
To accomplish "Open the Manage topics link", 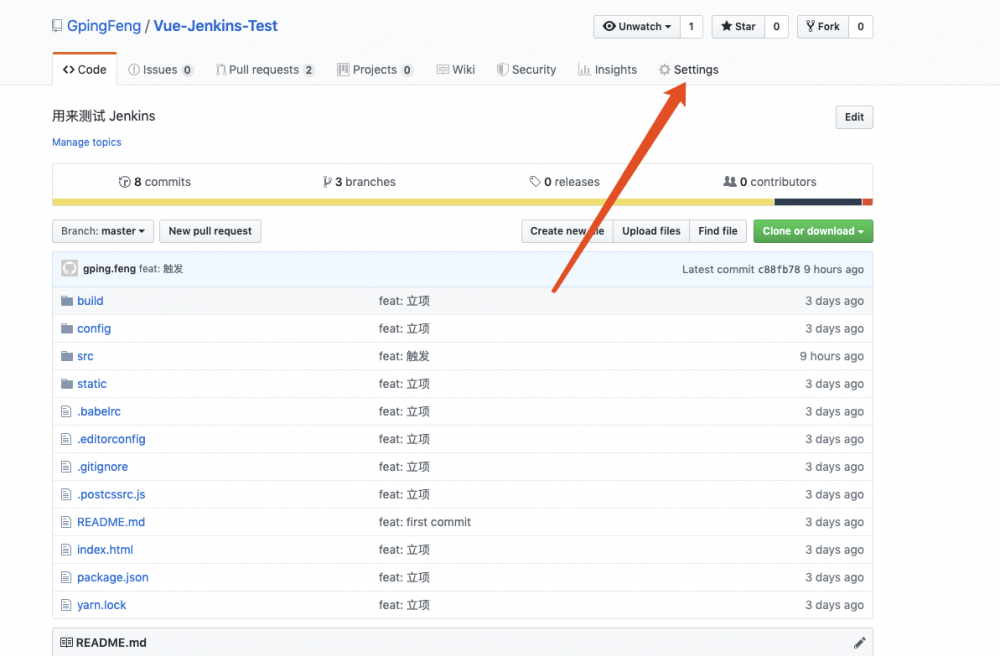I will [86, 142].
